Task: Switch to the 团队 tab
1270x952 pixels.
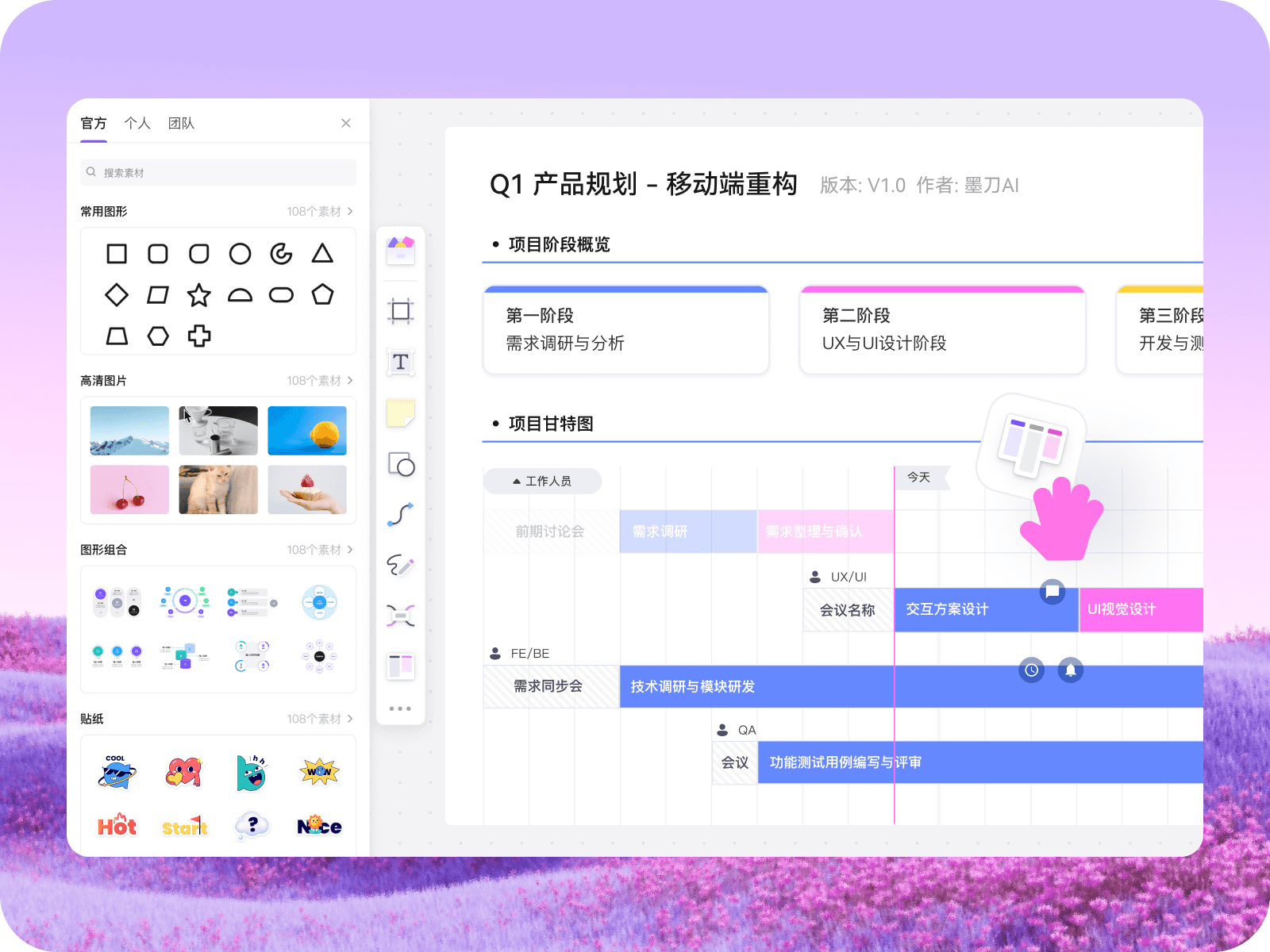Action: tap(181, 123)
